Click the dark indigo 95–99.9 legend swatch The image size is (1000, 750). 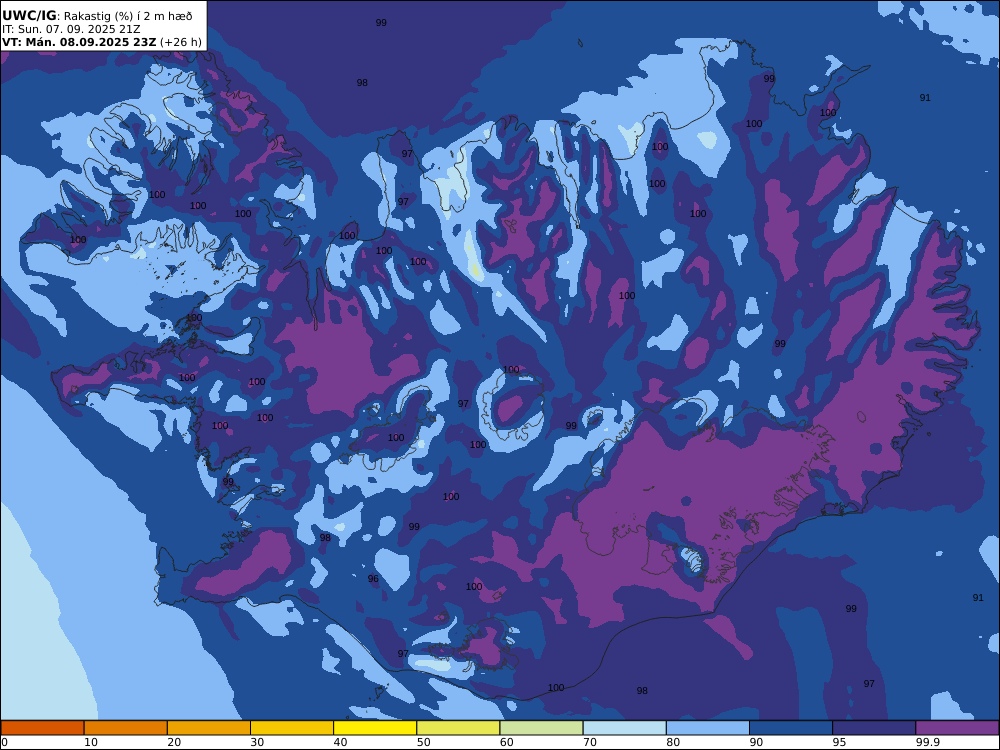point(874,728)
